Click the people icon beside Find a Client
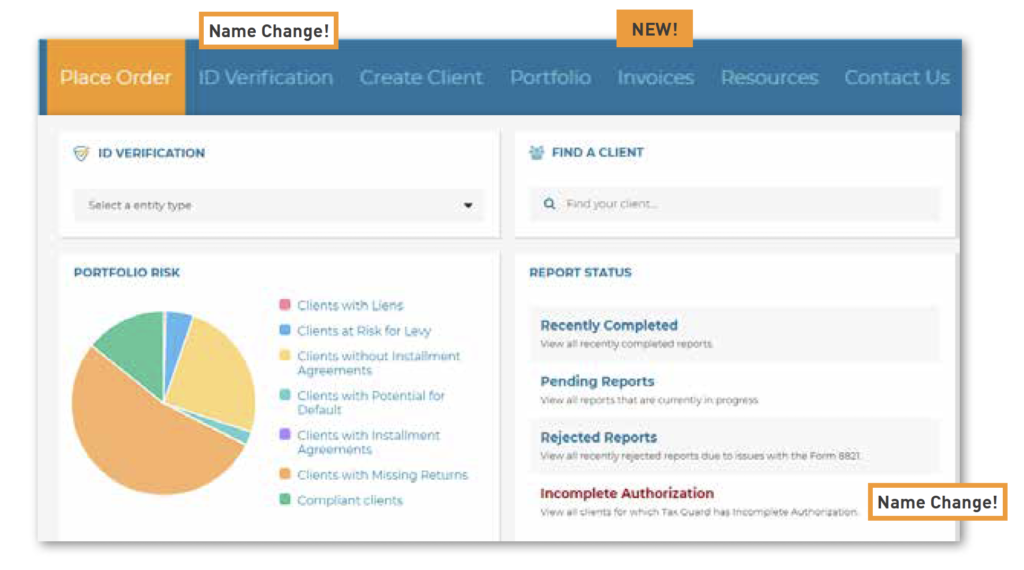Screen dimensions: 1024x570 [x=536, y=153]
